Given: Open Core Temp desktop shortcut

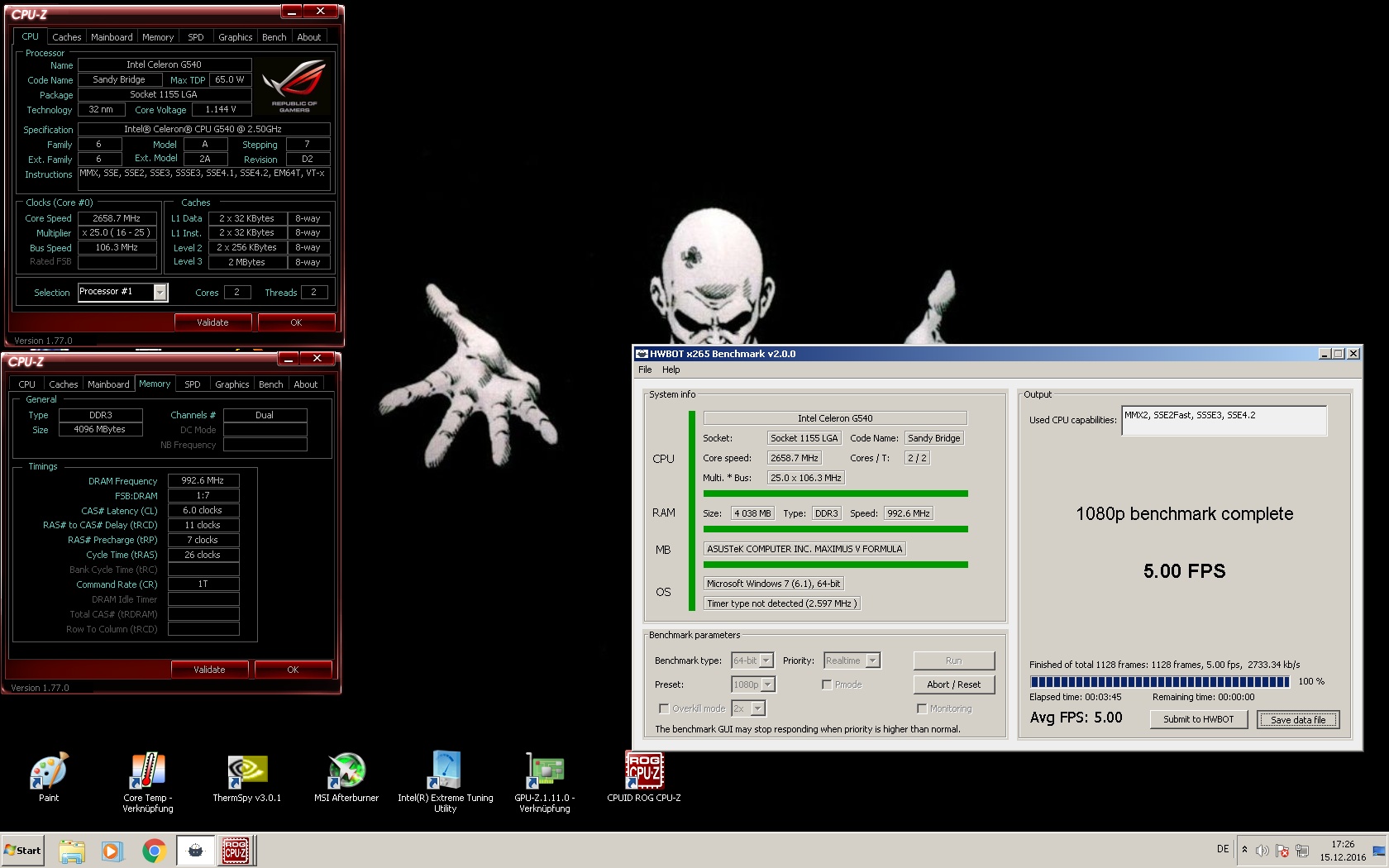Looking at the screenshot, I should 148,782.
